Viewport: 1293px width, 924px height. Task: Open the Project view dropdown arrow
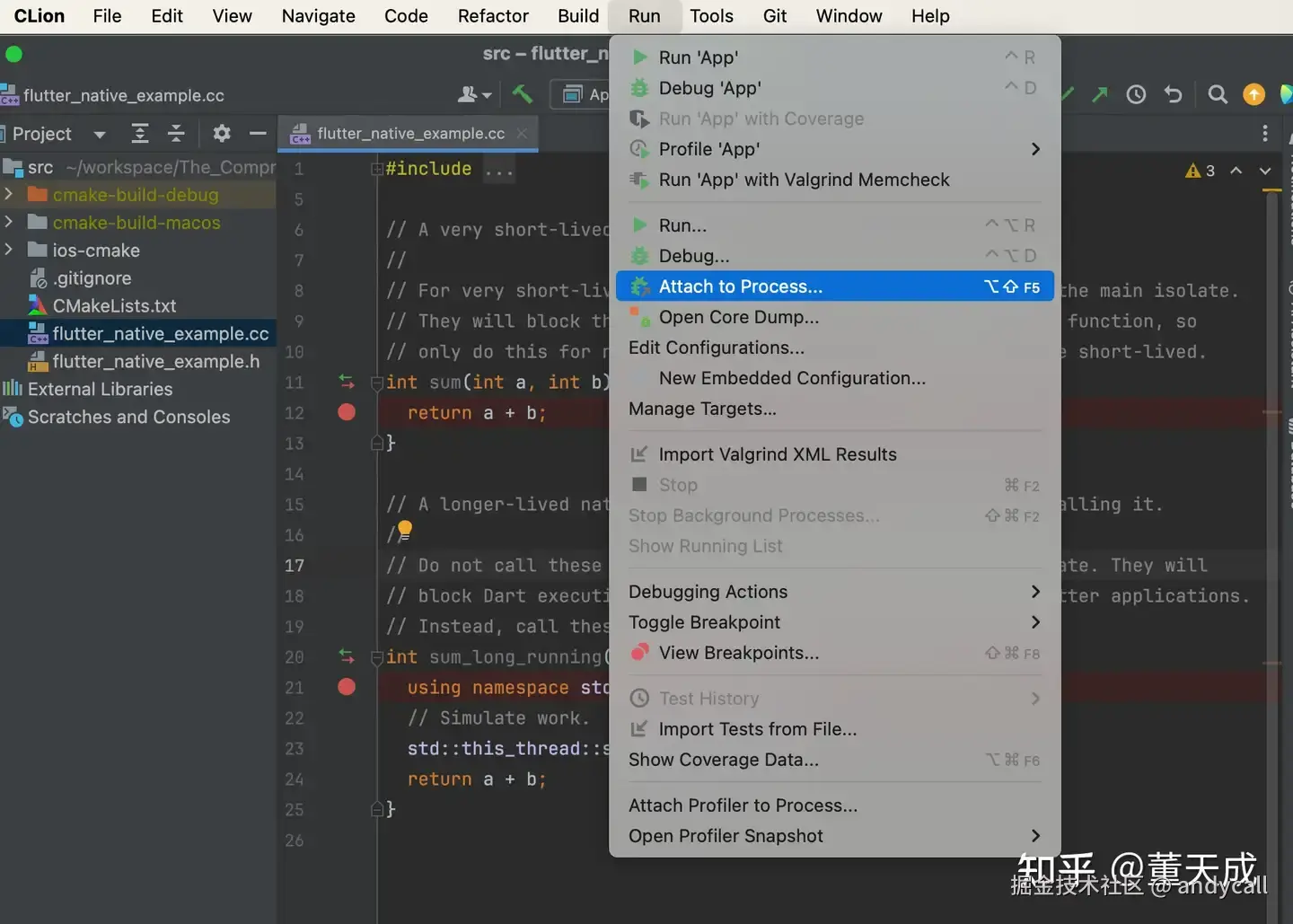coord(100,135)
